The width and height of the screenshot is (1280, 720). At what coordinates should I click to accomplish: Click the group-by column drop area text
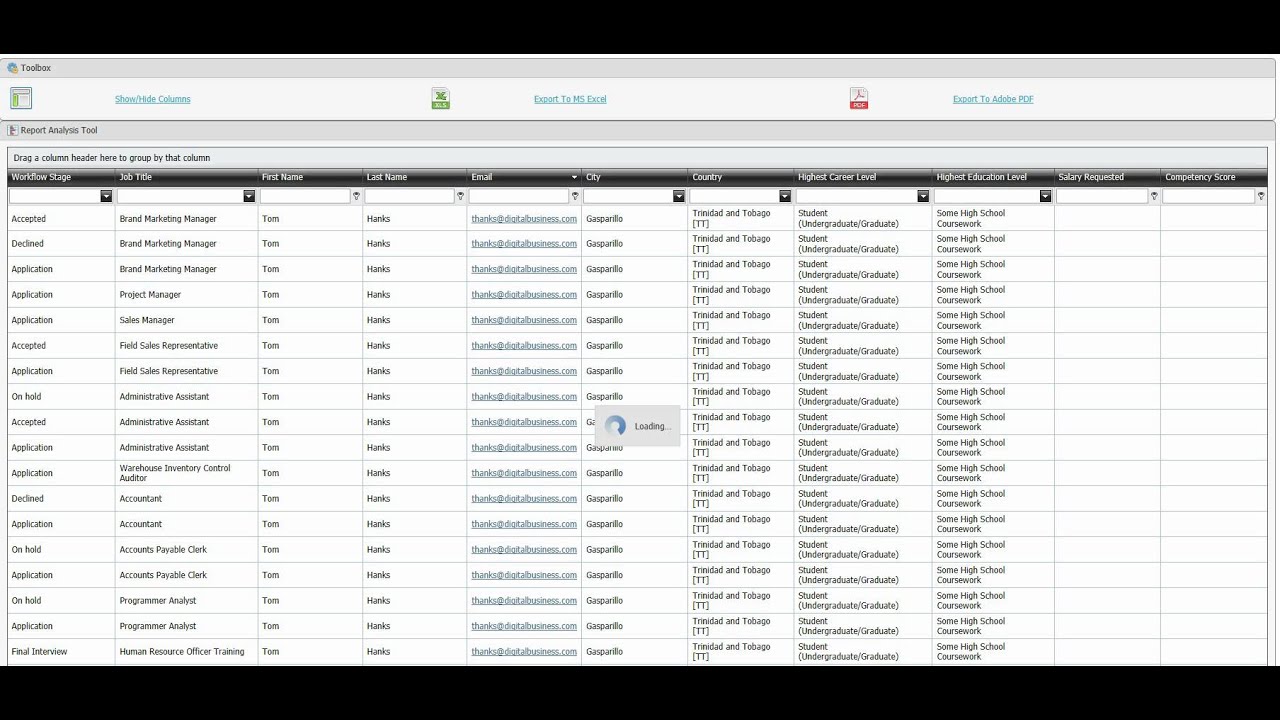(112, 158)
